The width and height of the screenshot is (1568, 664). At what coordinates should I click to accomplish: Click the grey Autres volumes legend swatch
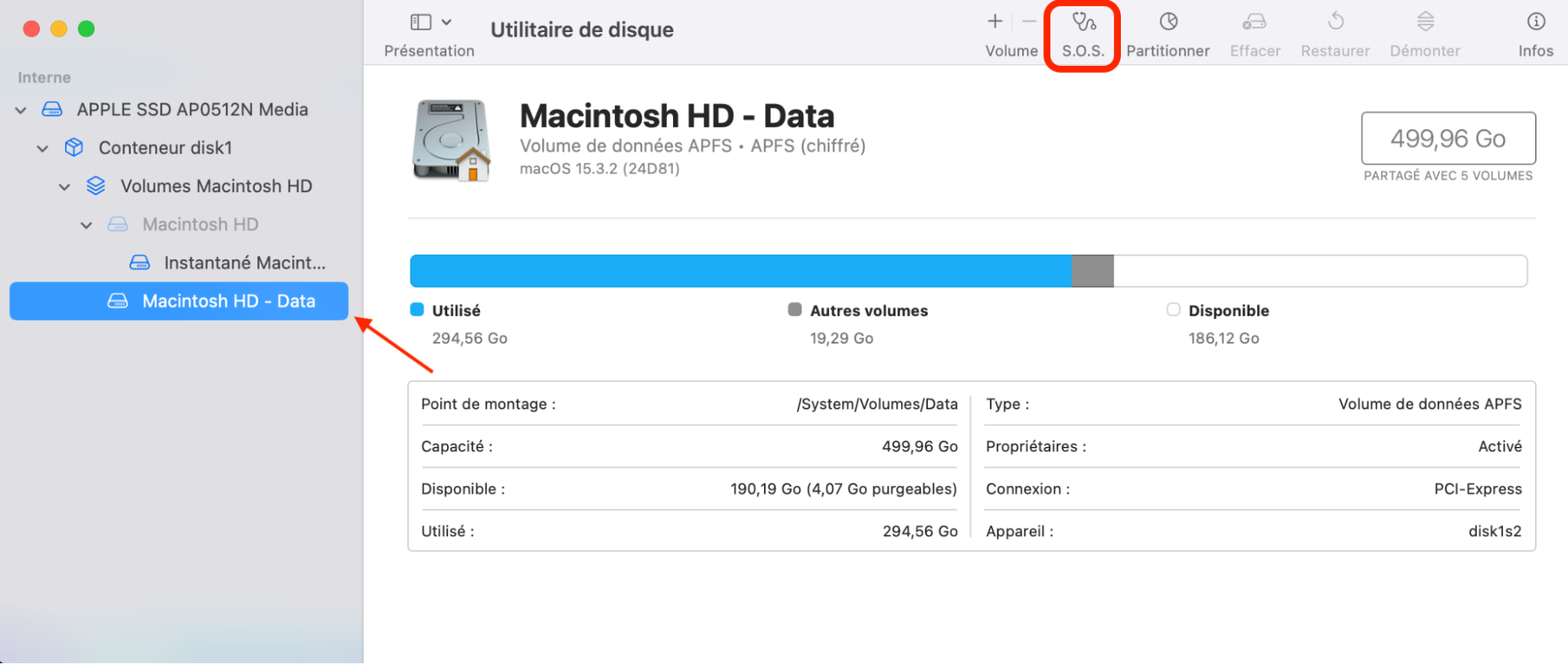pyautogui.click(x=795, y=310)
